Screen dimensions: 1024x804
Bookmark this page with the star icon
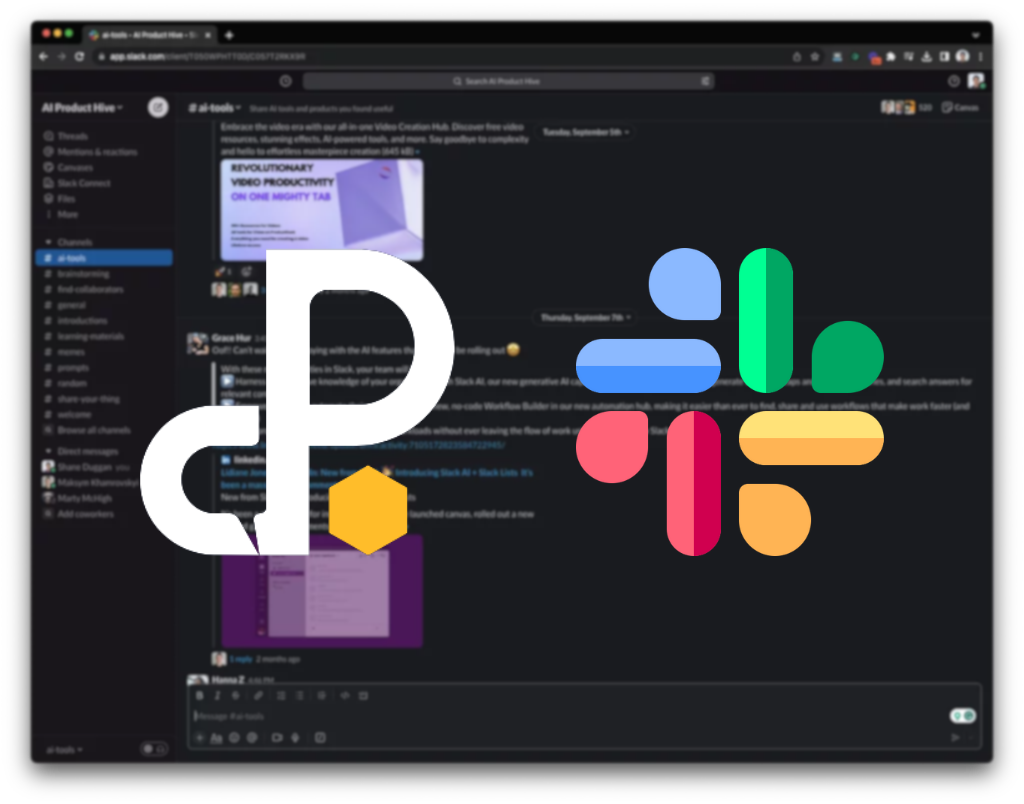click(x=815, y=57)
